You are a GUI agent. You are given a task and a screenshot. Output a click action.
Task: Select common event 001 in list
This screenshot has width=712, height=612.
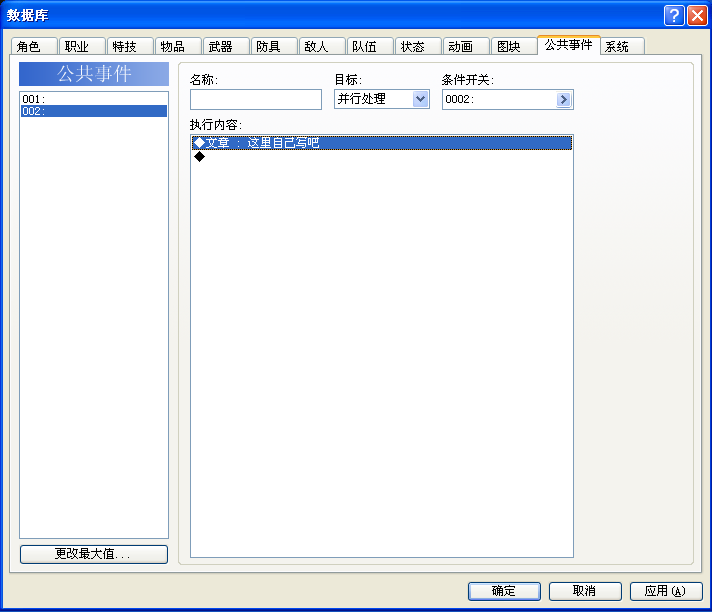pos(94,99)
